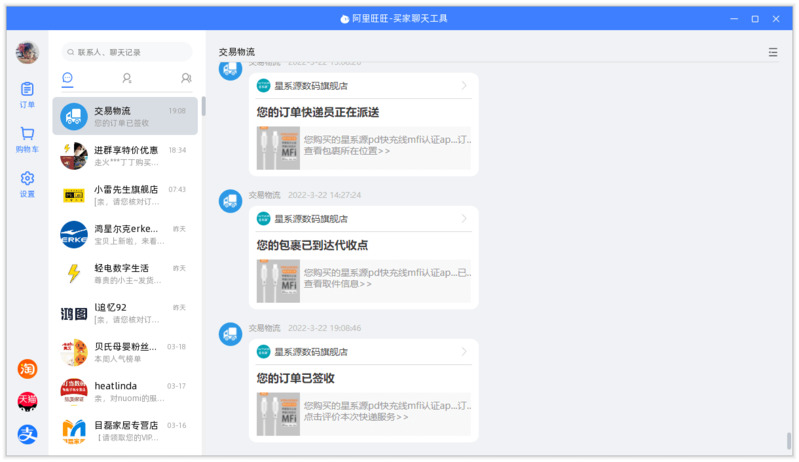Open the Orders (订单) sidebar icon
Image resolution: width=799 pixels, height=462 pixels.
27,94
